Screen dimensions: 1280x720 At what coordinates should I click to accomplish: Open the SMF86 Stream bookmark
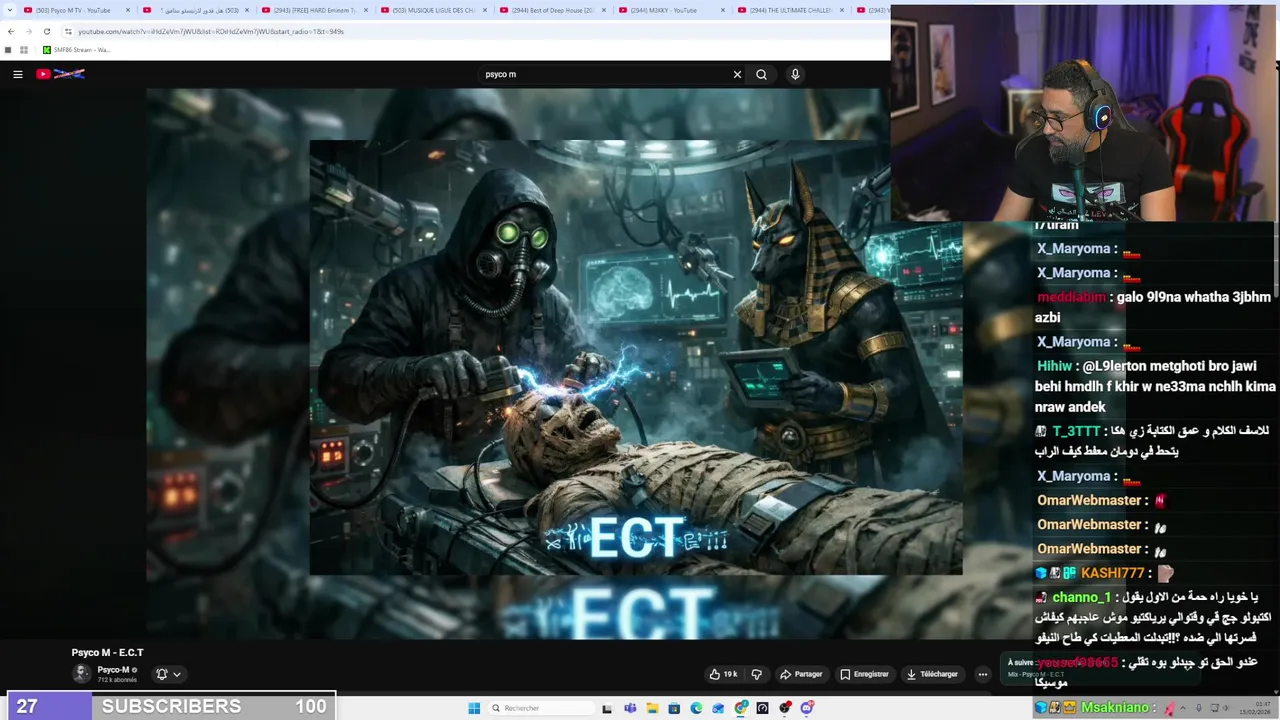(76, 50)
